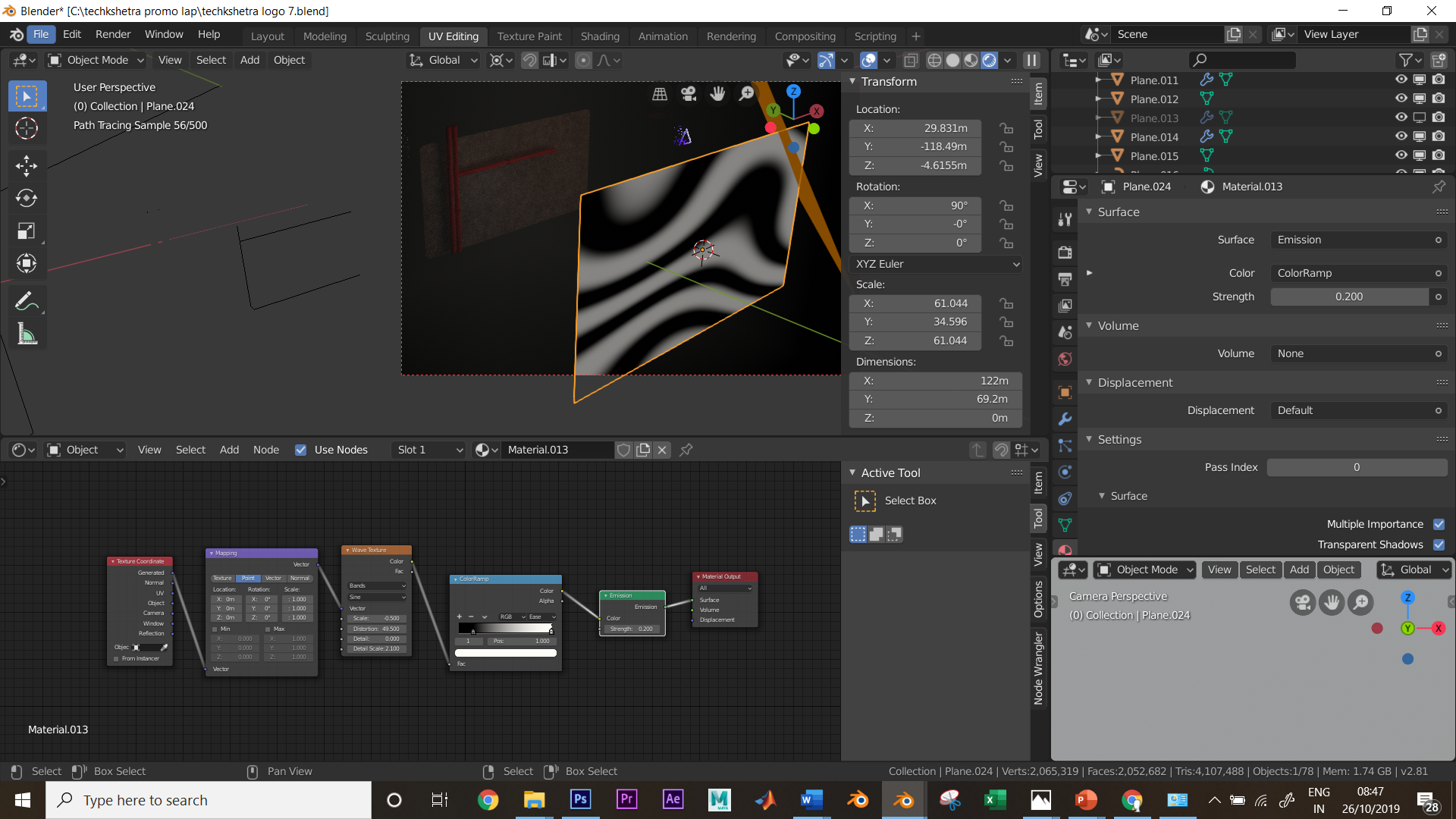
Task: Enable rendered viewport shading
Action: click(x=990, y=60)
